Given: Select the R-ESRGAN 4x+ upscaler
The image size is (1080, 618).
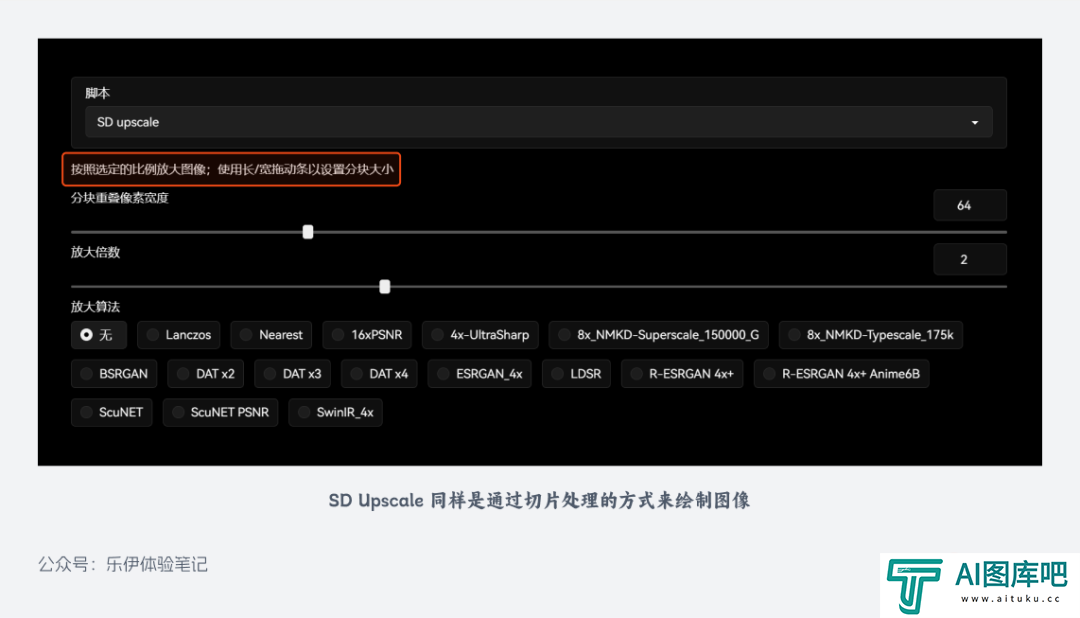Looking at the screenshot, I should (682, 374).
